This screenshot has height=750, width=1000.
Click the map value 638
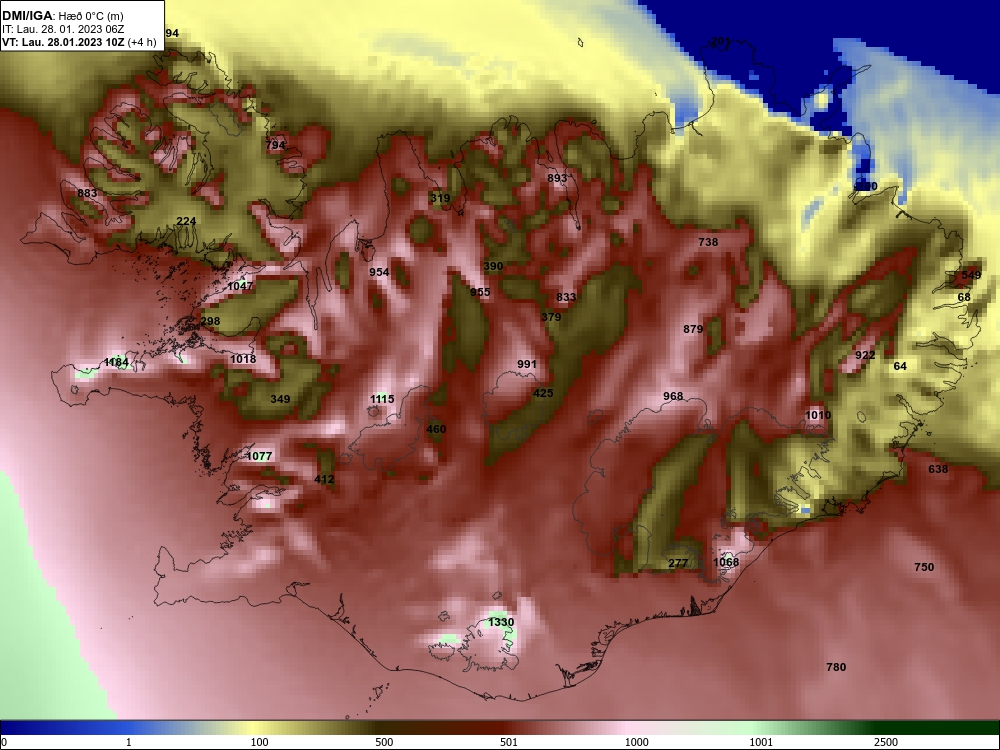(938, 469)
